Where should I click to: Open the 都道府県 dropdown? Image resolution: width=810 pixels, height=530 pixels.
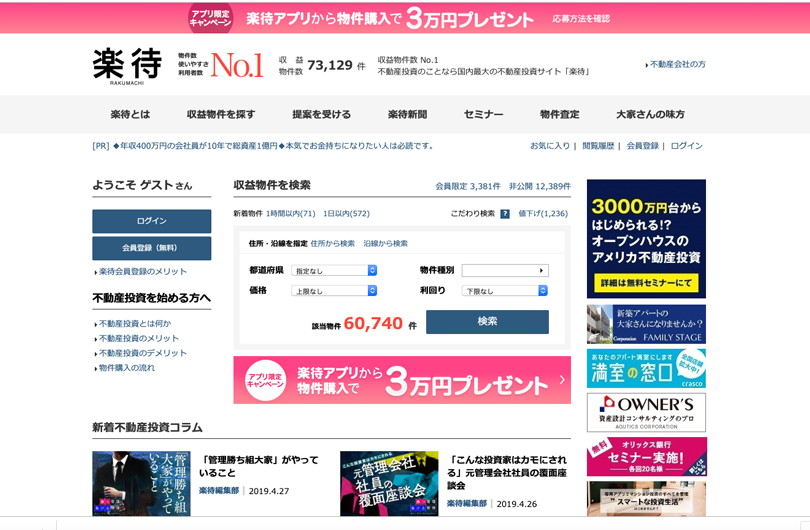334,270
